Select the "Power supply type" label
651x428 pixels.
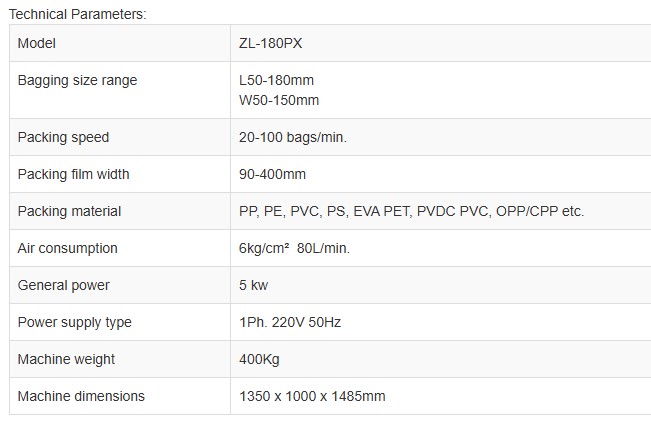pyautogui.click(x=74, y=322)
